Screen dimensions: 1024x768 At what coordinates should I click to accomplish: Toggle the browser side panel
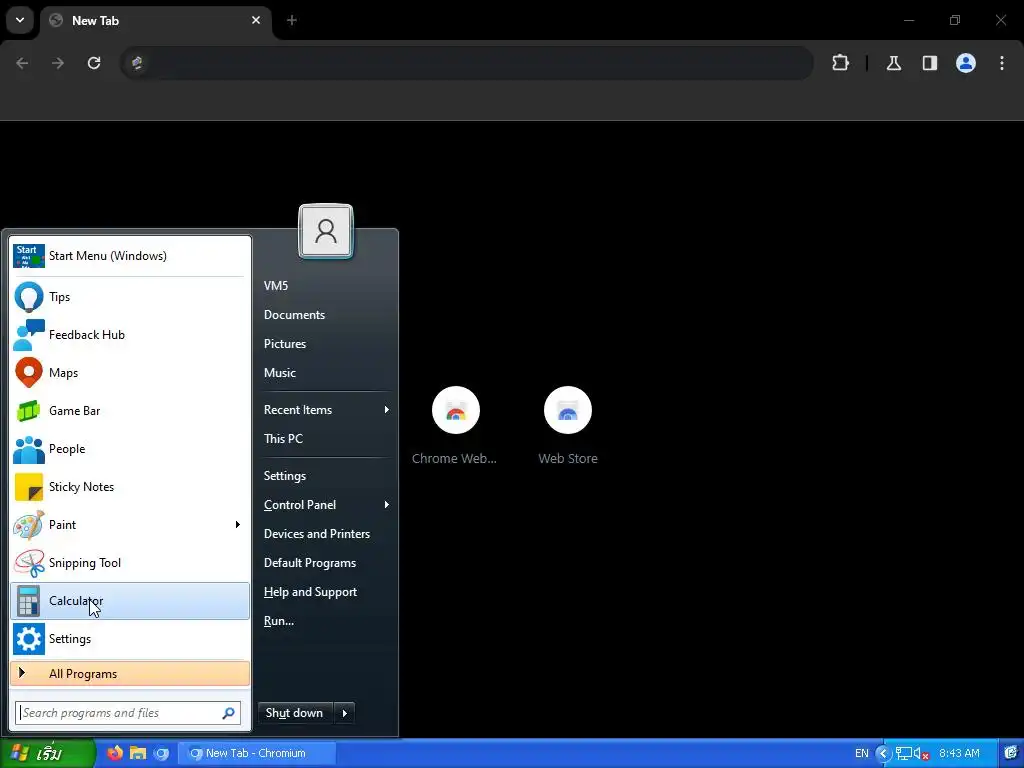click(x=930, y=63)
